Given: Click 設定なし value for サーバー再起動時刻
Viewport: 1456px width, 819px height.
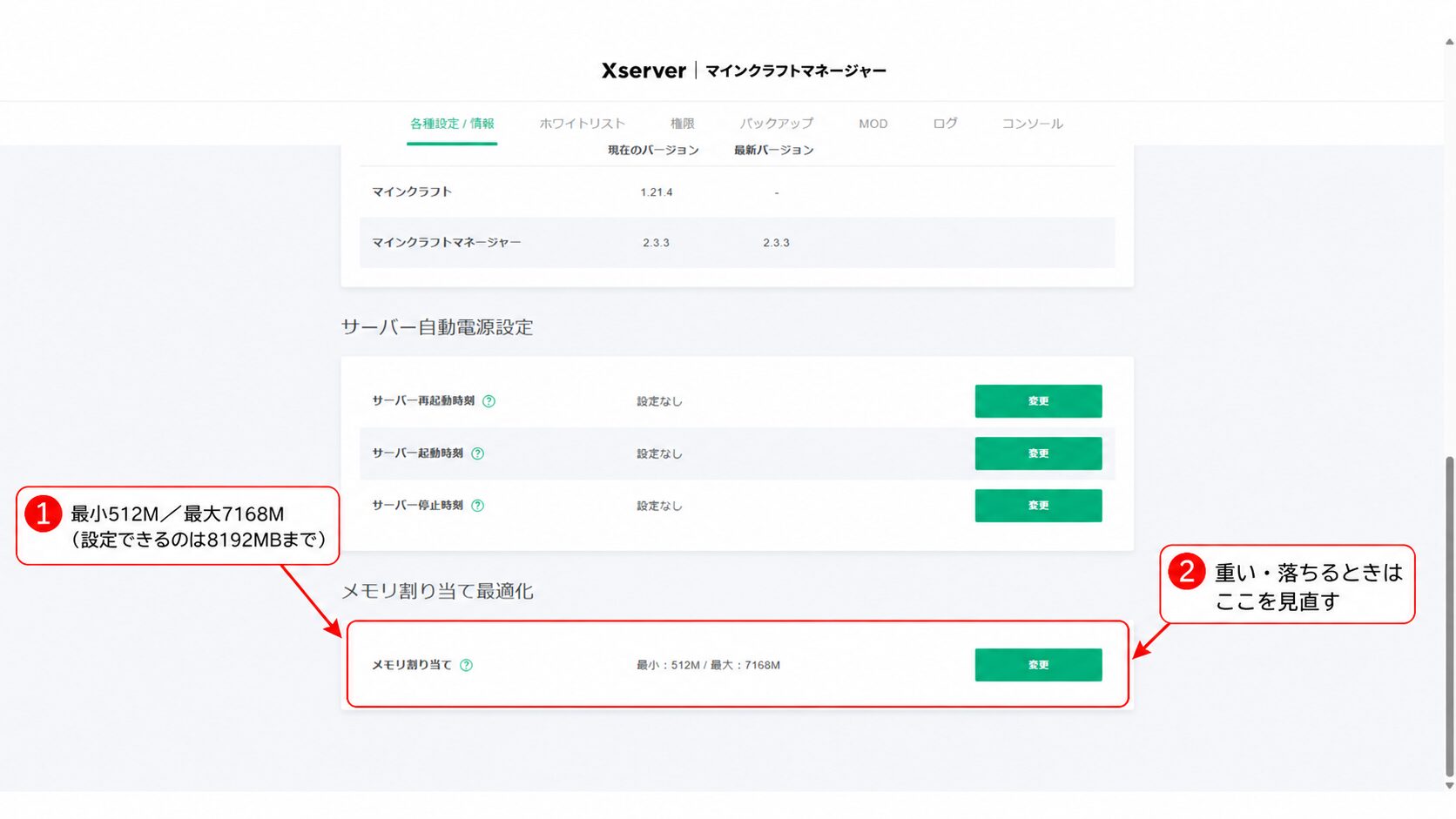Looking at the screenshot, I should pyautogui.click(x=659, y=401).
